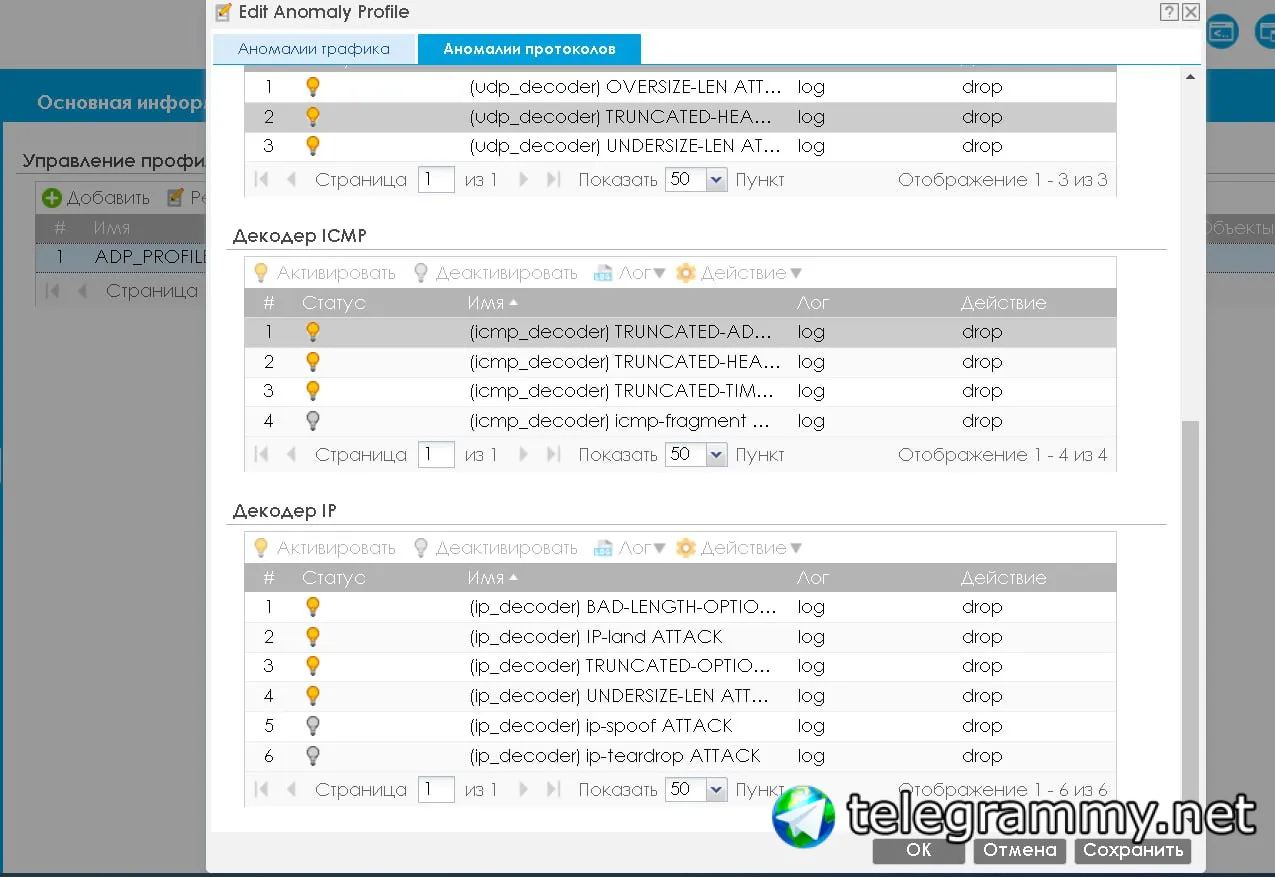The height and width of the screenshot is (877, 1275).
Task: Open Действие dropdown in Декодер IP toolbar
Action: coord(739,548)
